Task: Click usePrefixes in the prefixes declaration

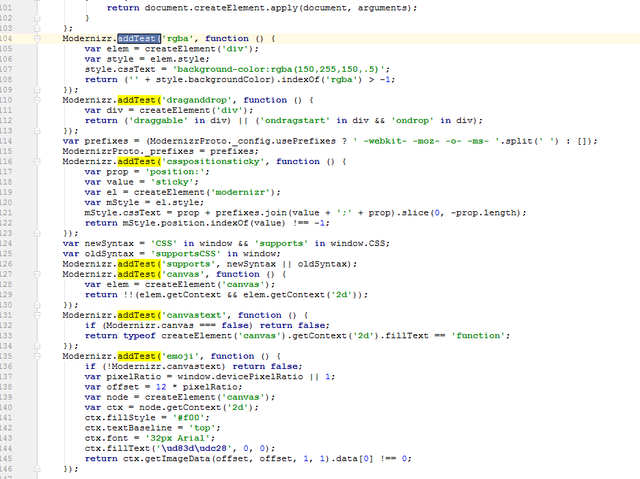Action: click(309, 141)
